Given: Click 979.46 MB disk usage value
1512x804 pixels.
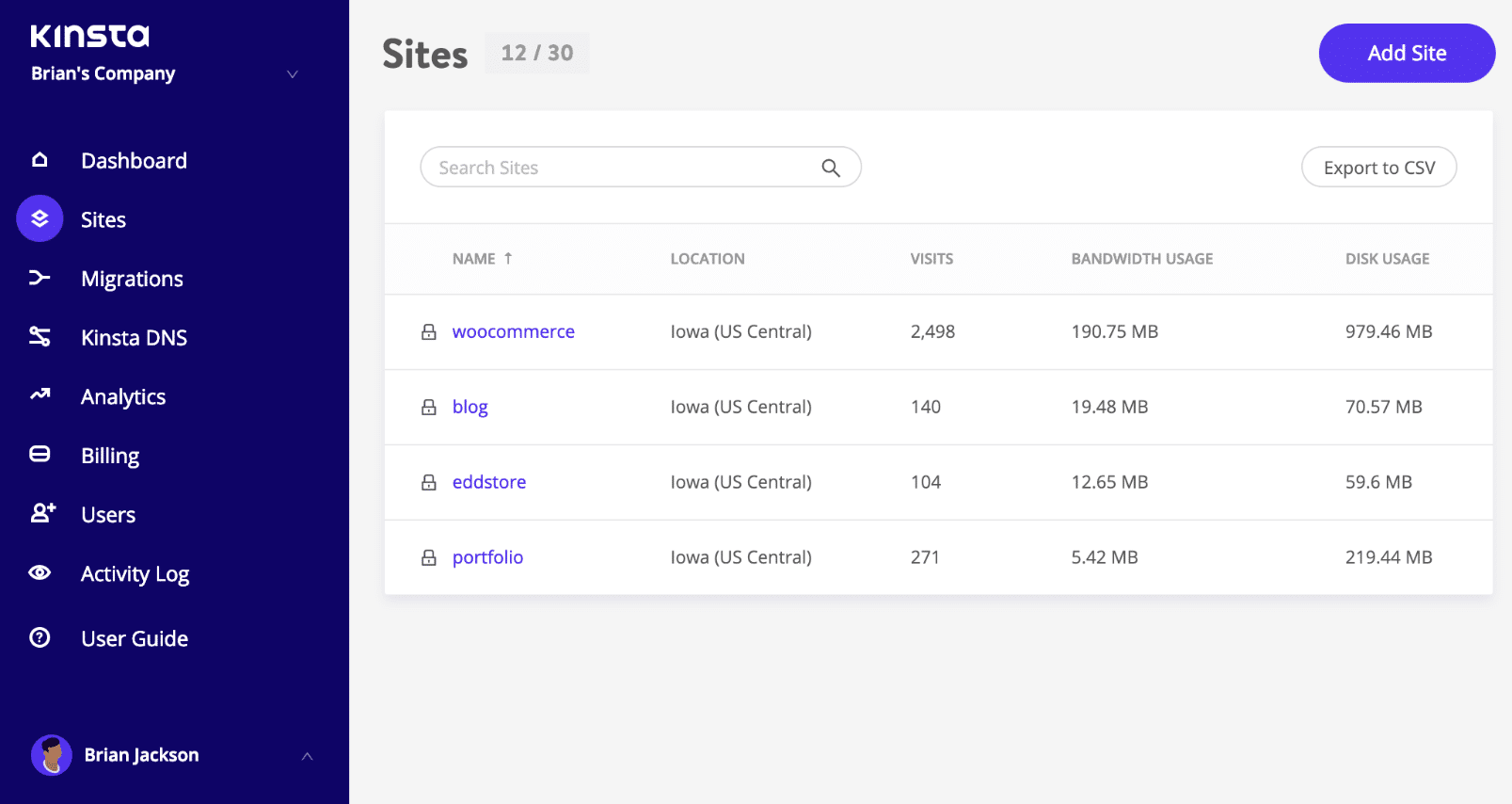Looking at the screenshot, I should pyautogui.click(x=1389, y=331).
